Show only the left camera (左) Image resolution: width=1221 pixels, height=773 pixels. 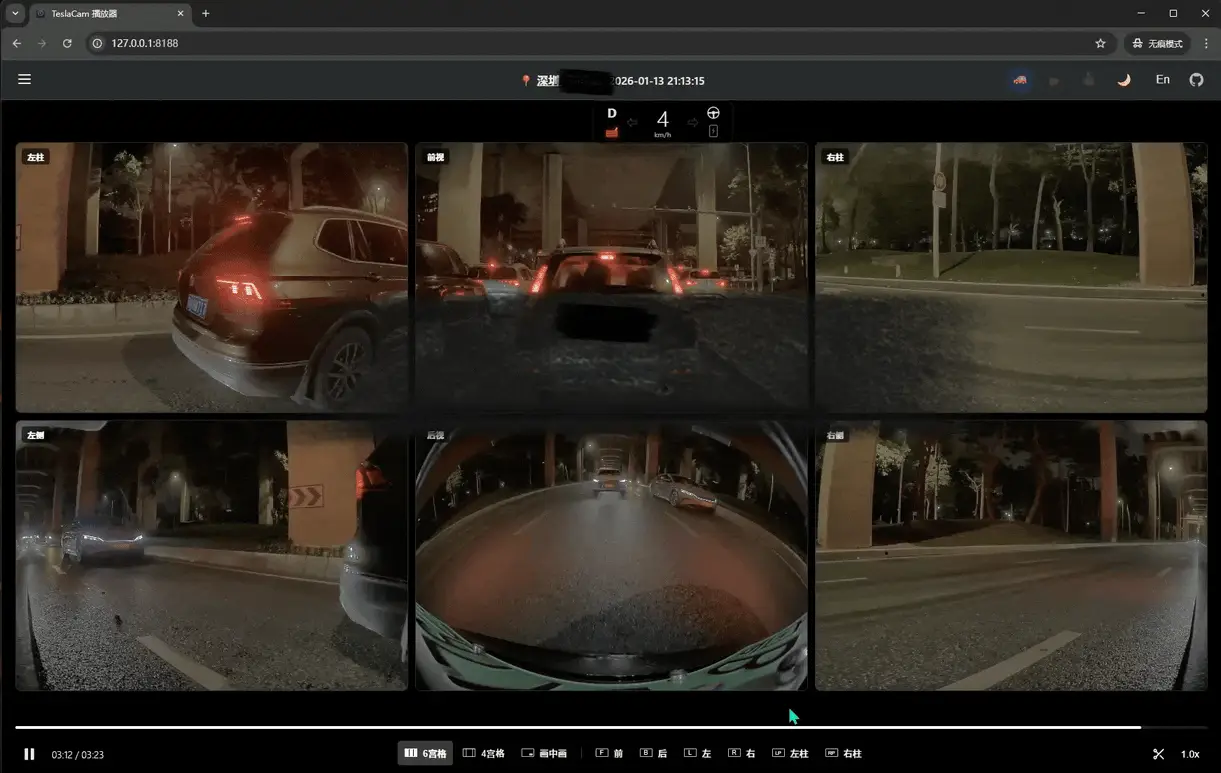pyautogui.click(x=697, y=754)
